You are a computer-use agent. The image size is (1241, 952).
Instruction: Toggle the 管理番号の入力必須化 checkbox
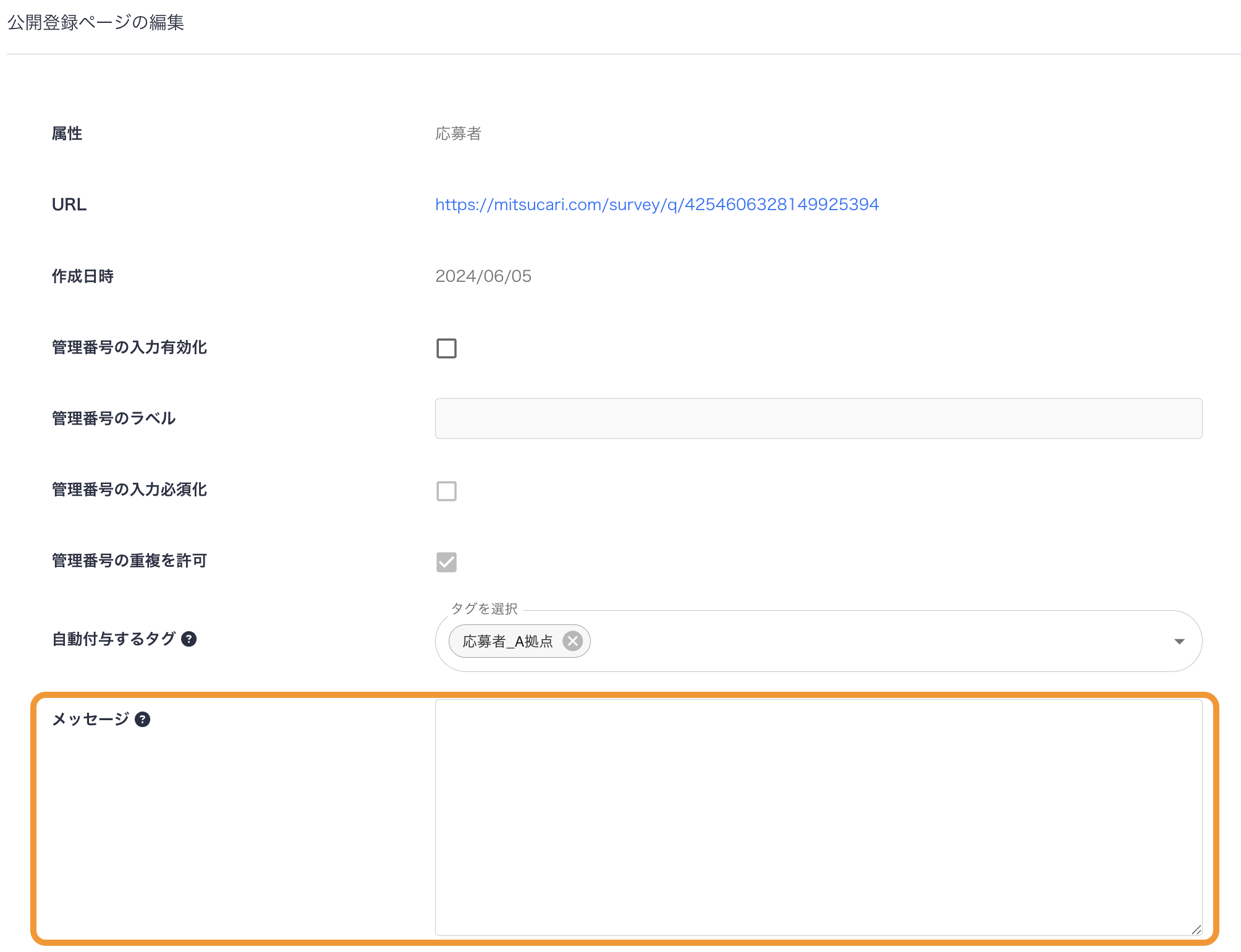pos(446,491)
